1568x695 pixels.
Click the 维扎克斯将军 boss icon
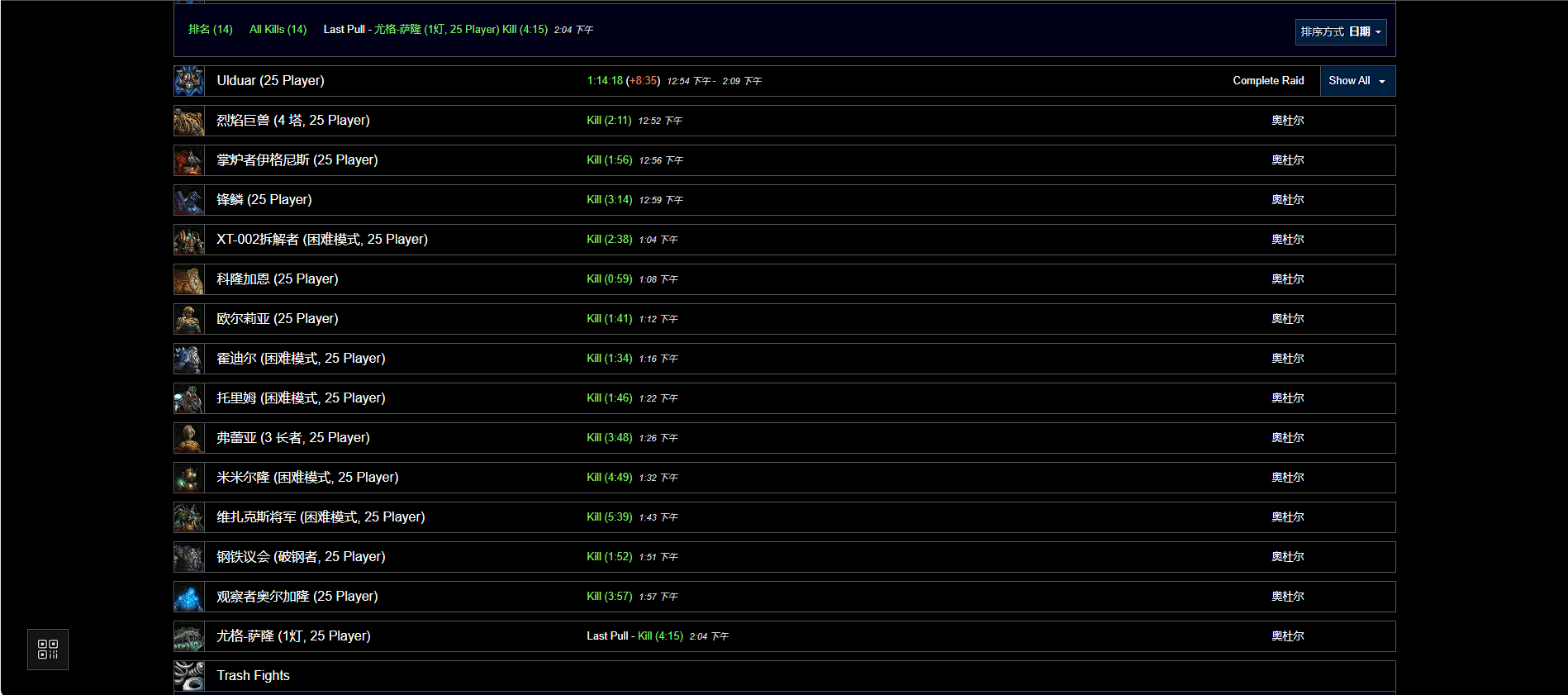(189, 517)
